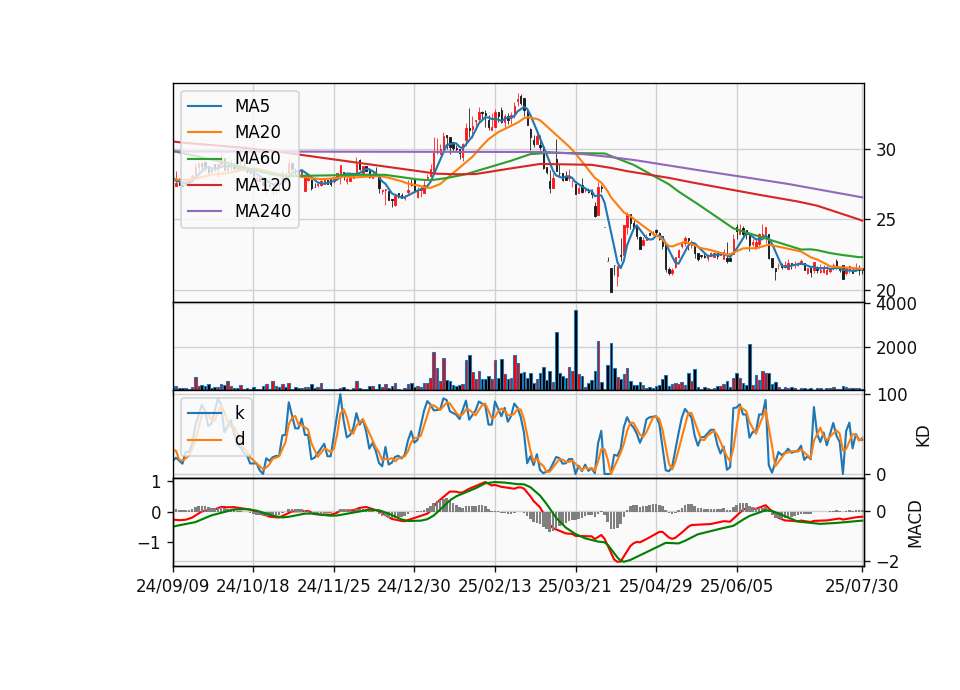Screen dimensions: 960x690
Task: Click the 25/06/05 date tick label
Action: tap(737, 586)
